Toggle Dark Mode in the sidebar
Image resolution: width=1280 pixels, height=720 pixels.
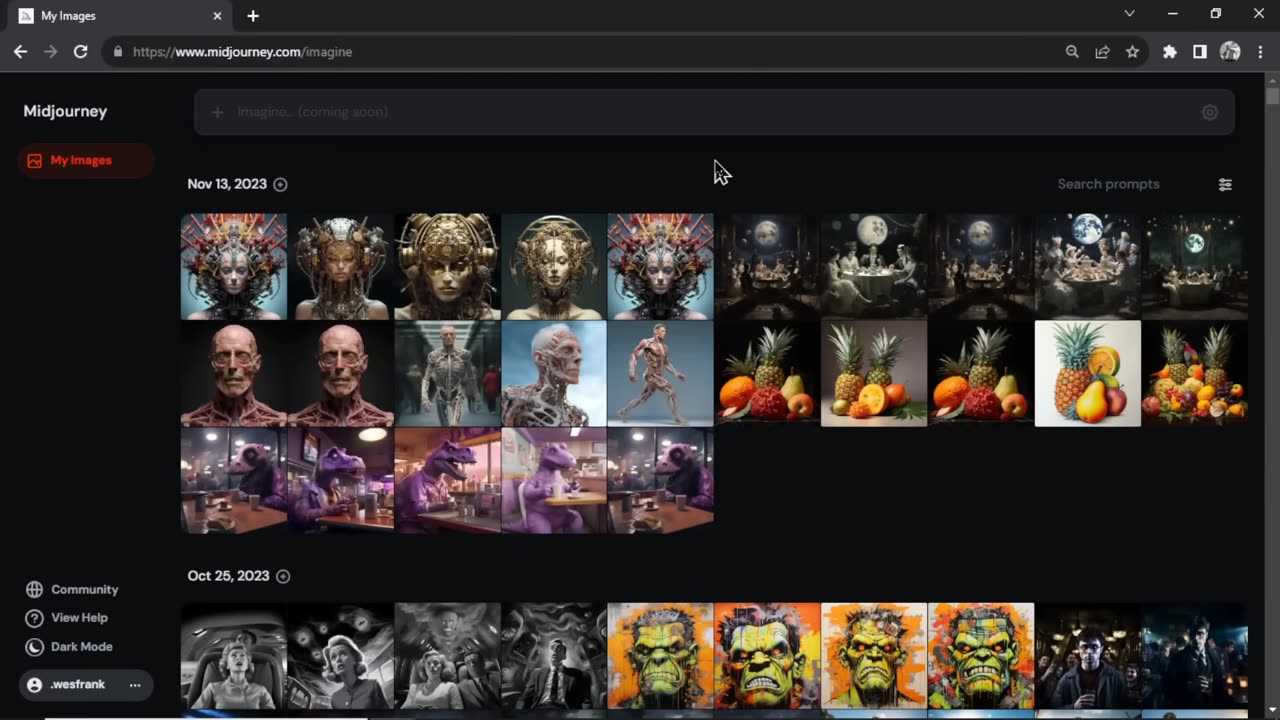69,647
